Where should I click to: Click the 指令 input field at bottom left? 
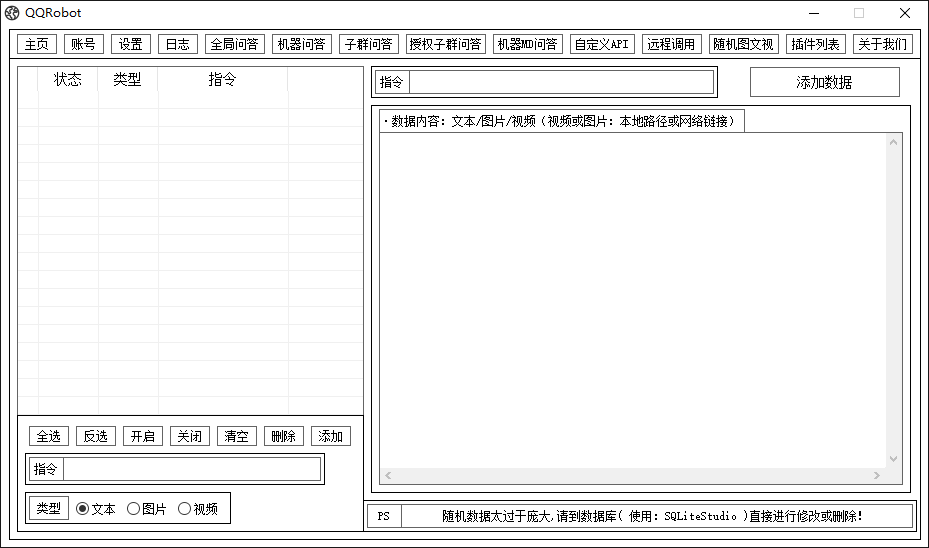192,469
